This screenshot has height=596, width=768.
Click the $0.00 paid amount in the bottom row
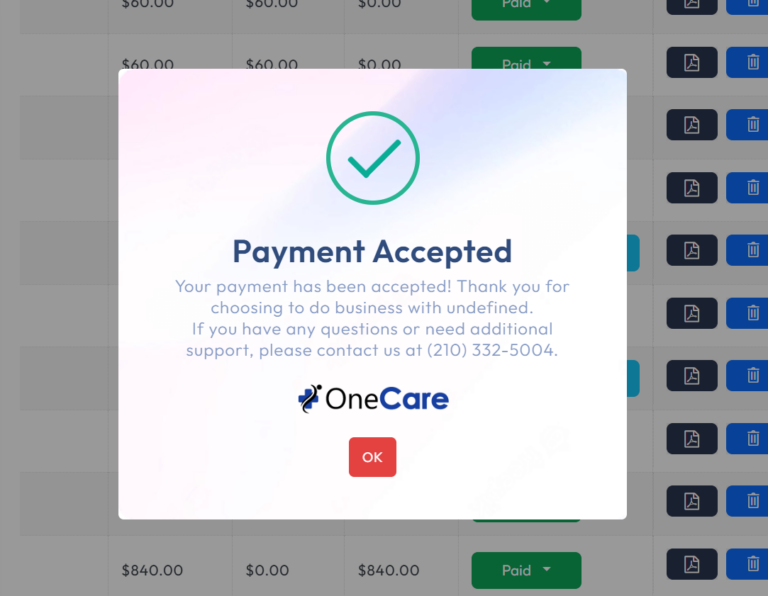267,570
